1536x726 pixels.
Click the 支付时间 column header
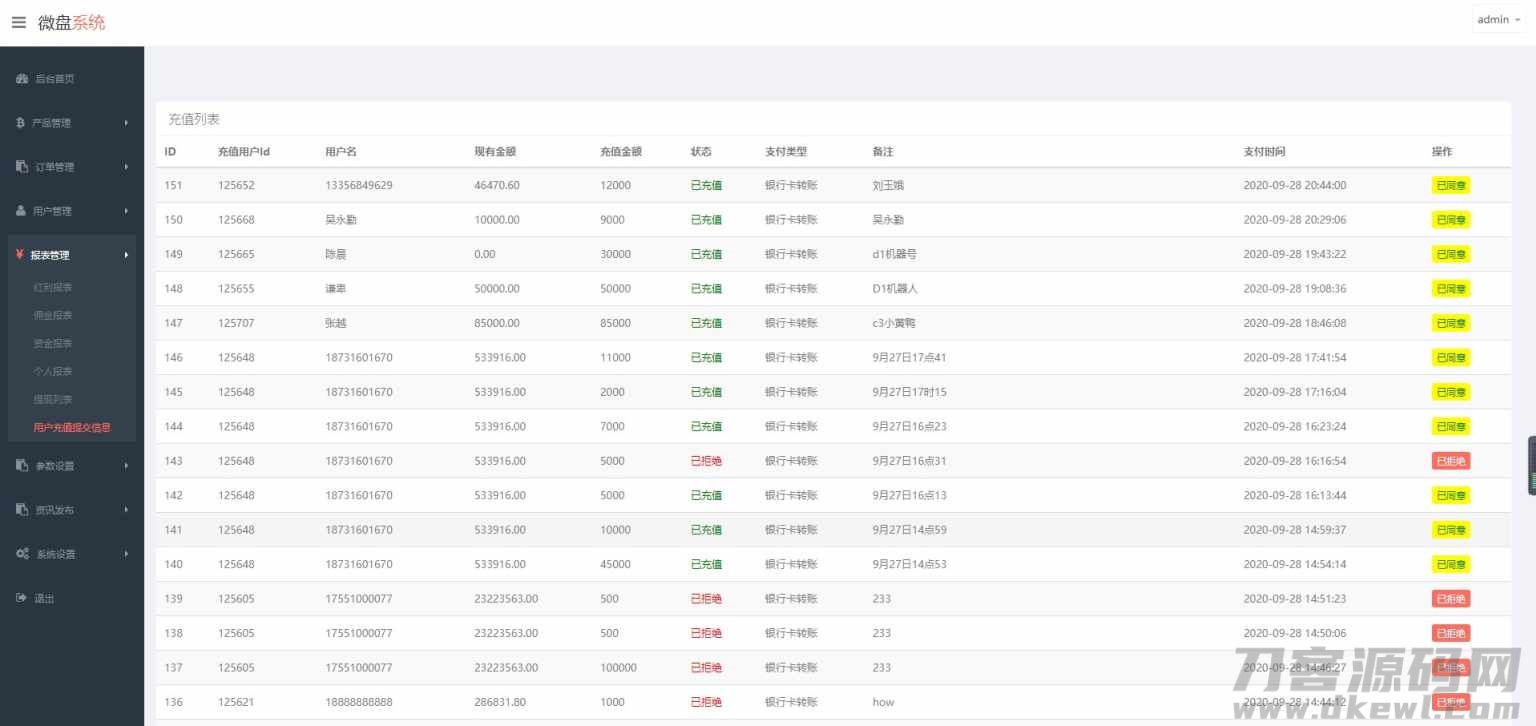point(1264,152)
